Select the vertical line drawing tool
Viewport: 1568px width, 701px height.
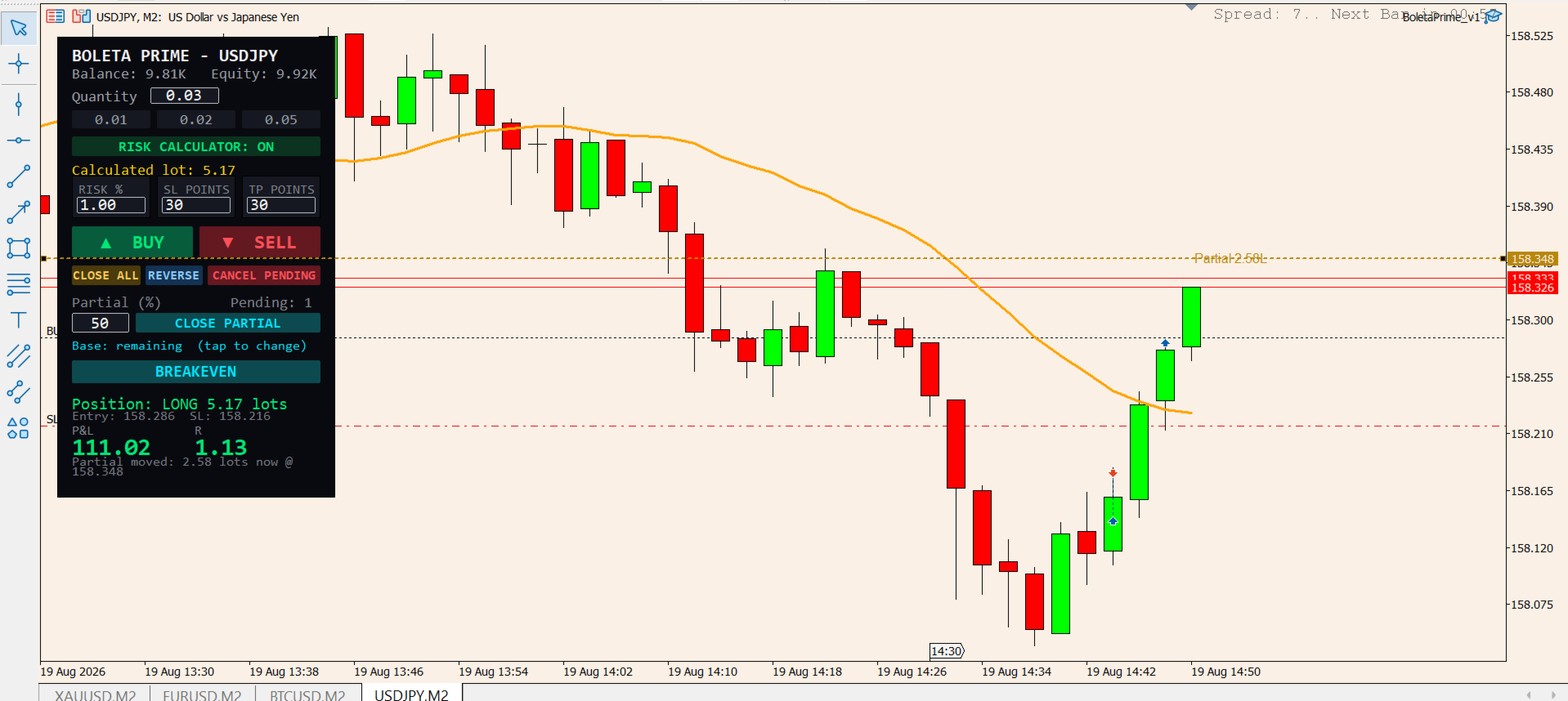[x=19, y=104]
